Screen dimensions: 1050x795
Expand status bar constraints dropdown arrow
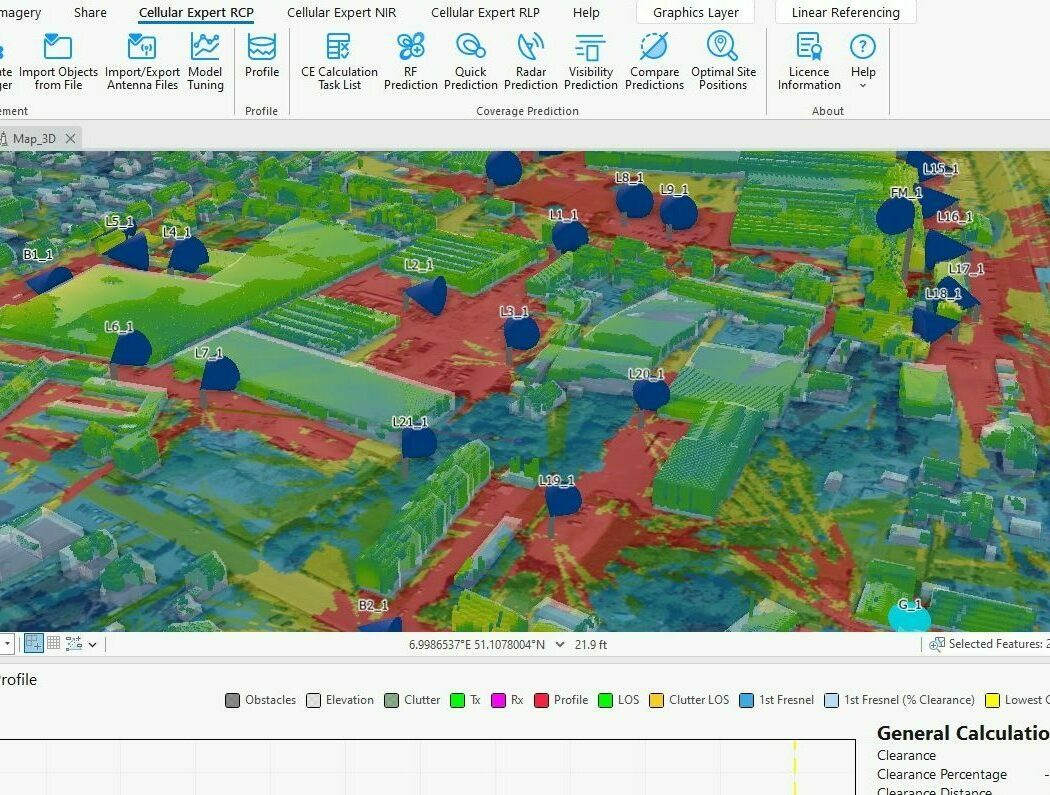92,644
